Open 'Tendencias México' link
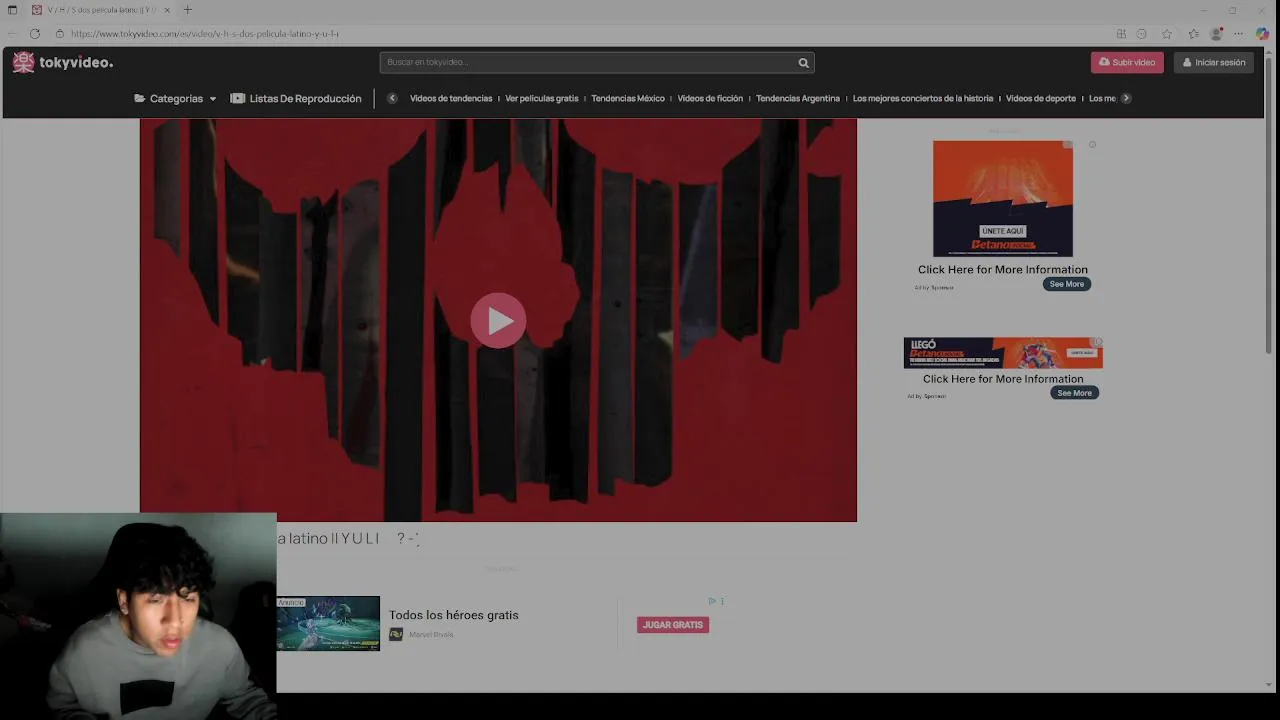Screen dimensions: 1280x720 (x=628, y=98)
